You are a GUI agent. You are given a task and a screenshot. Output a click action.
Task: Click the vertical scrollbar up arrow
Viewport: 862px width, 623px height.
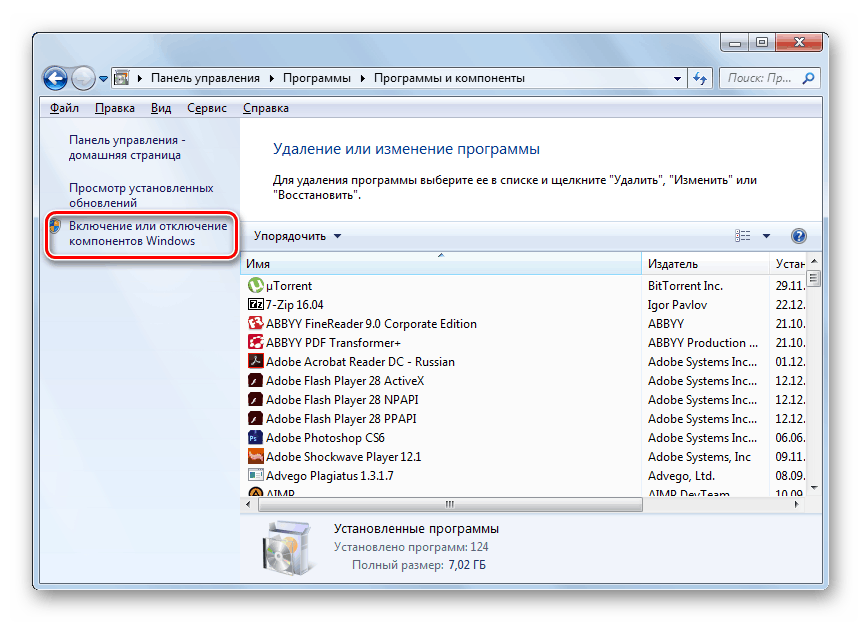pos(814,261)
